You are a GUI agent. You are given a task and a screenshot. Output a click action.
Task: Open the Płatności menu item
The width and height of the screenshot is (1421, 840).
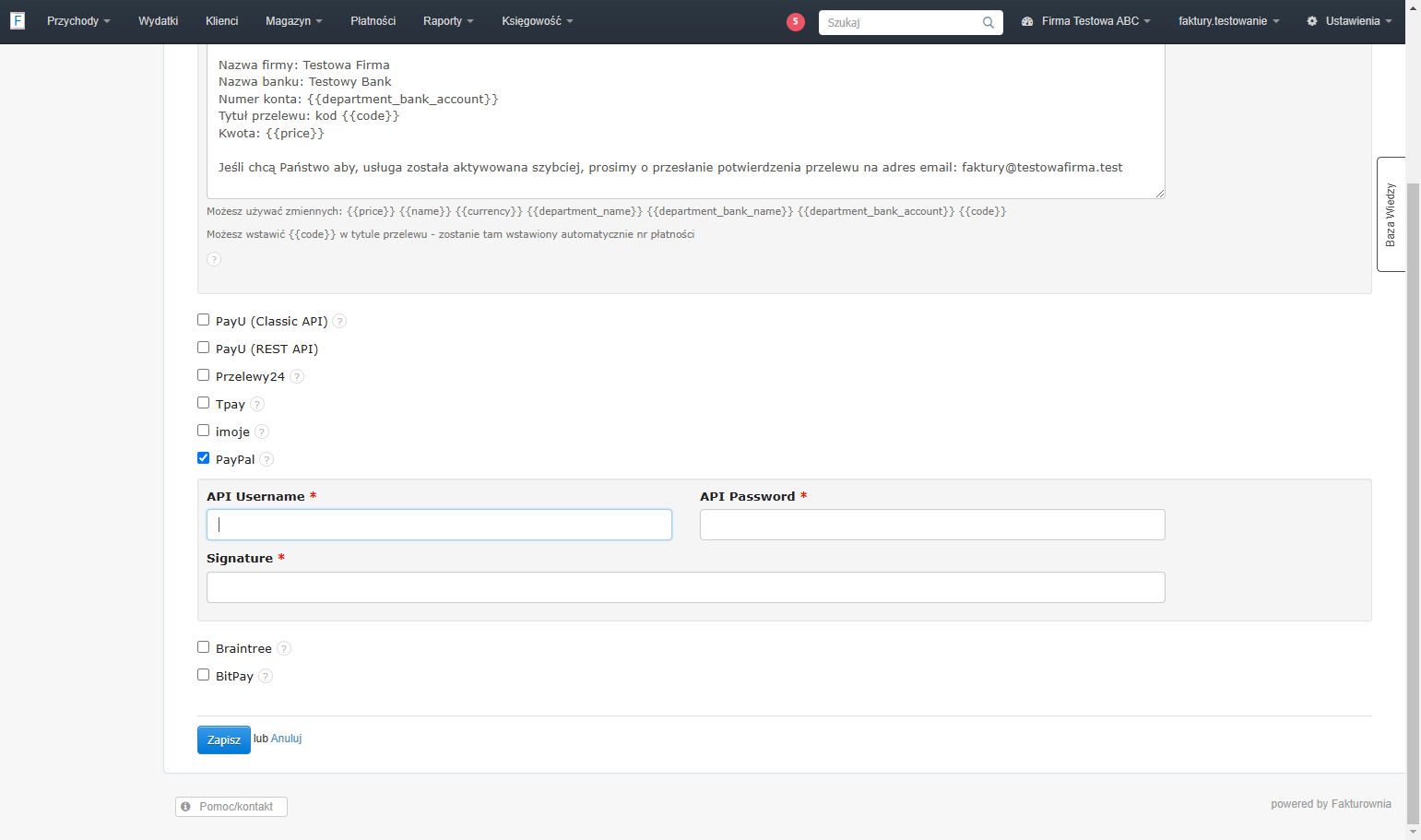pos(373,21)
